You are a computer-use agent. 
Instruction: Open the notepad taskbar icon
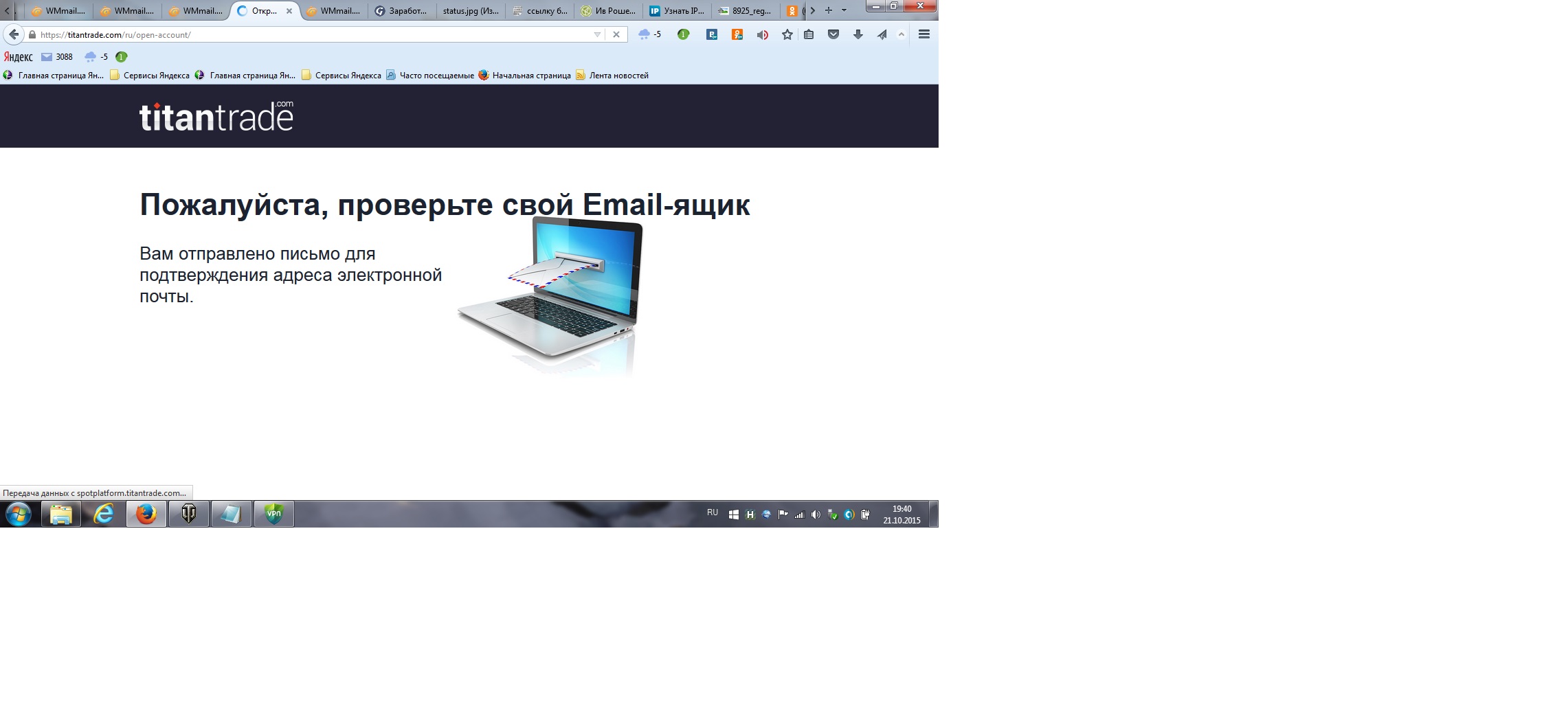point(232,514)
